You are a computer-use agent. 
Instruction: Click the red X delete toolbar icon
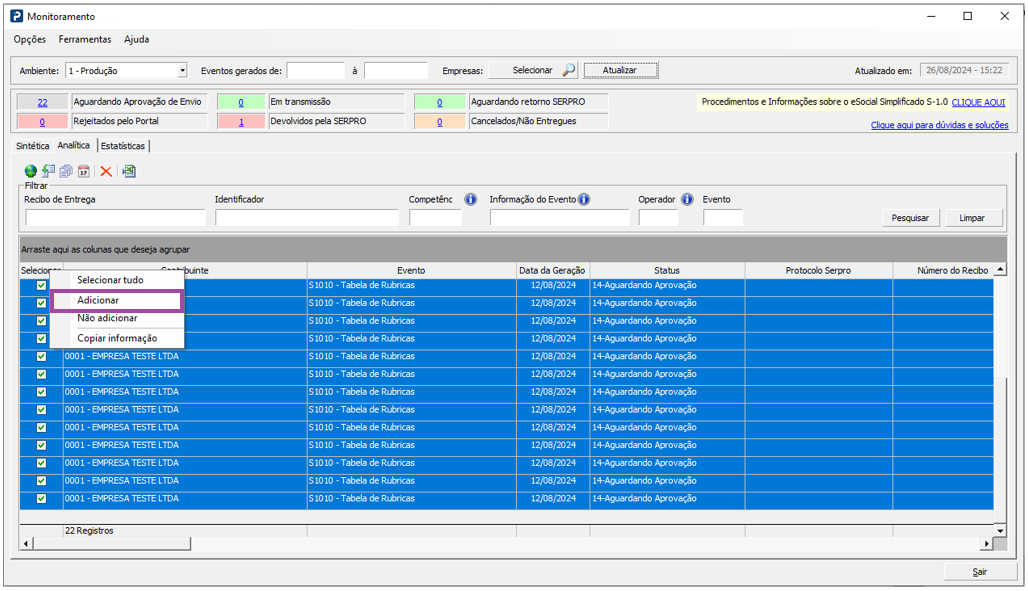pos(106,171)
